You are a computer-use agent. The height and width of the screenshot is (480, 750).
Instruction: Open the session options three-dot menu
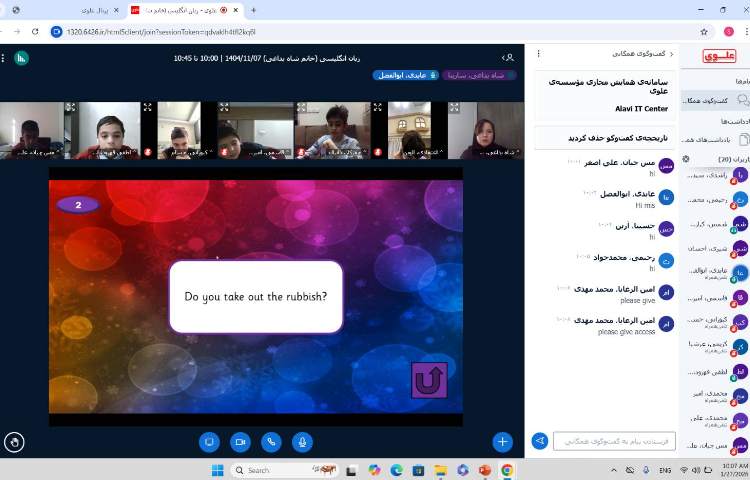coord(3,58)
